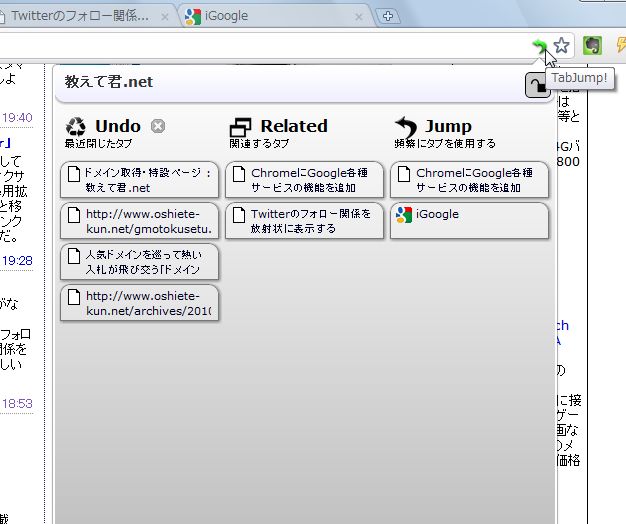This screenshot has width=626, height=524.
Task: Click the address bar field
Action: (263, 45)
